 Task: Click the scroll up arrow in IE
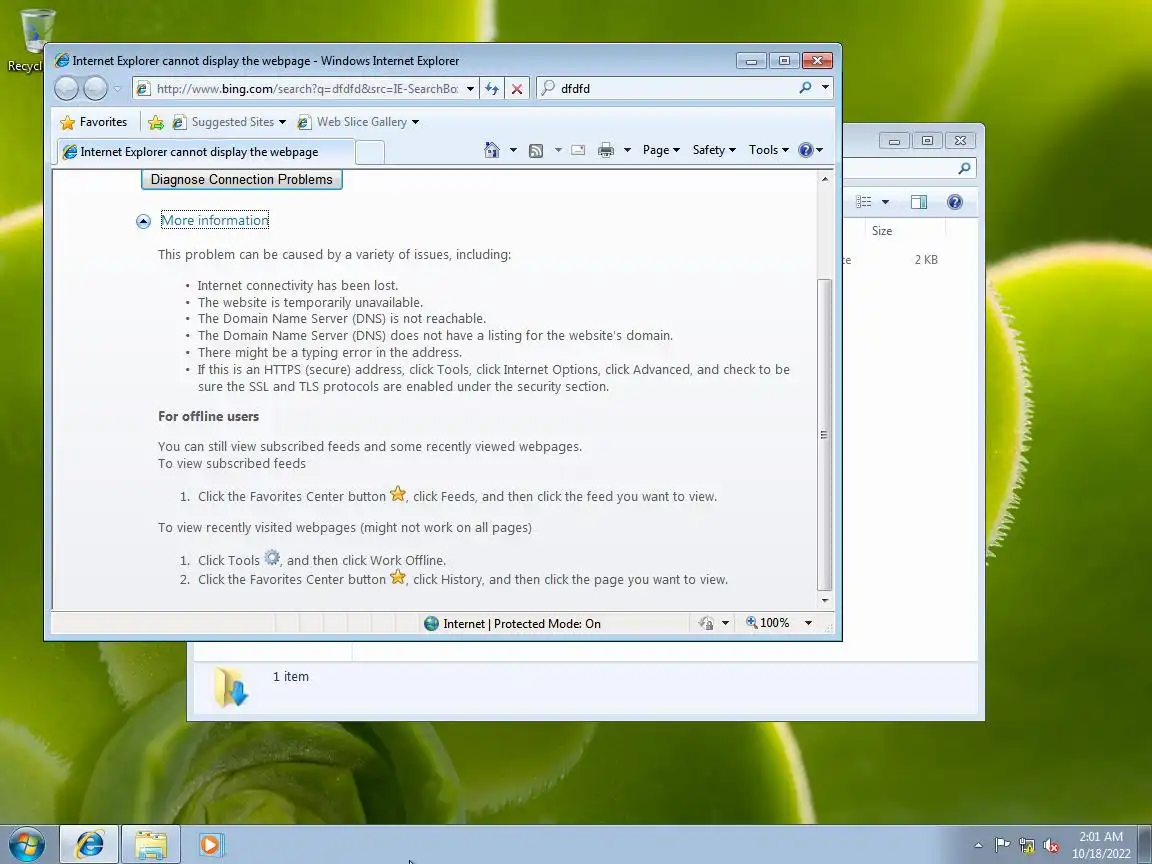(824, 179)
